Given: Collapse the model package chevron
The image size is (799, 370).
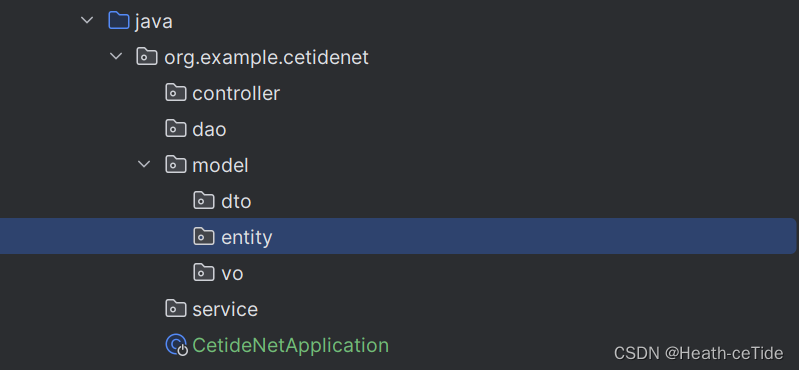Looking at the screenshot, I should coord(145,164).
